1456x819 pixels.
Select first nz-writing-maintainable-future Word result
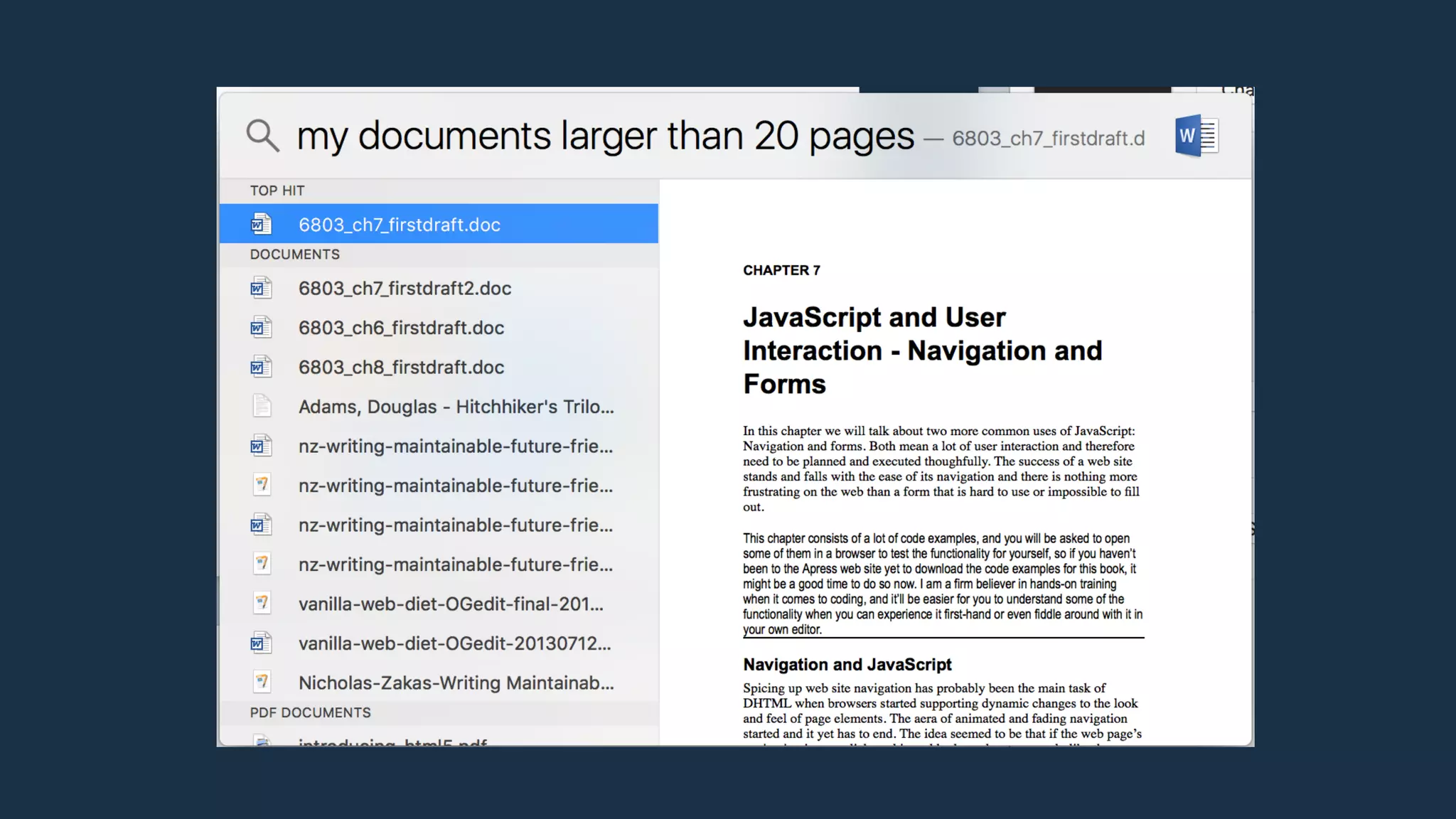[455, 446]
